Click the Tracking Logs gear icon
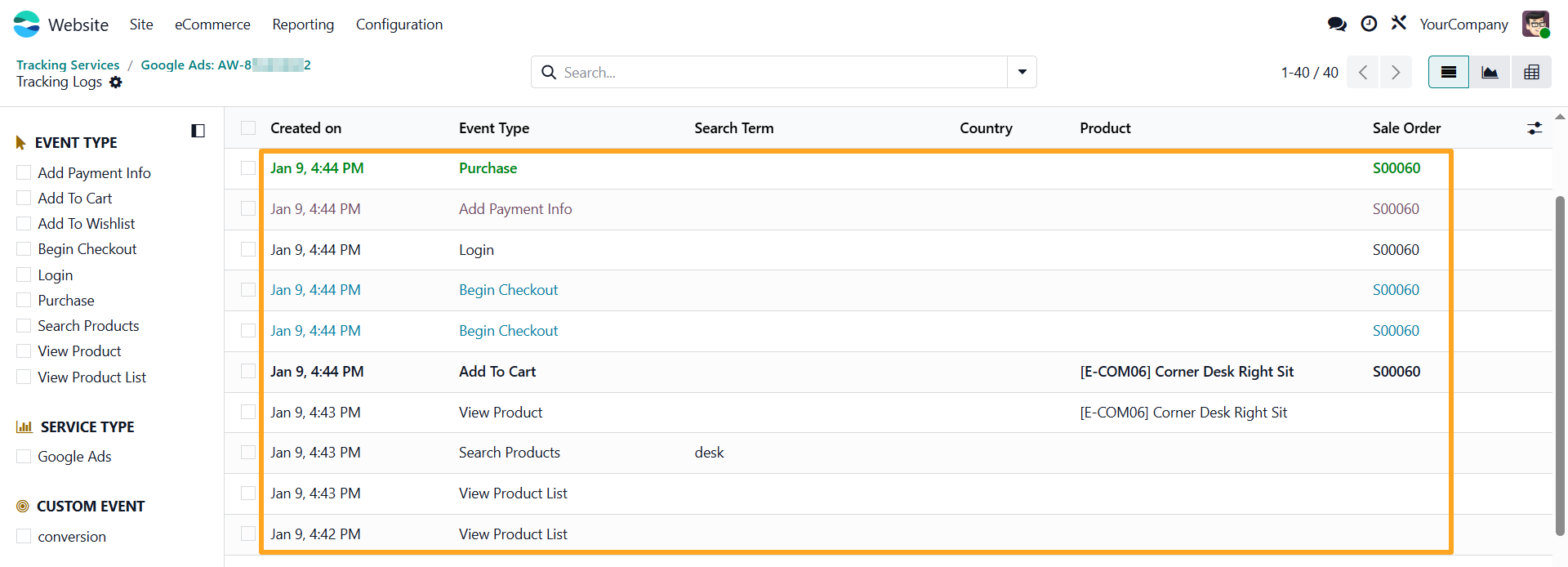1568x567 pixels. pyautogui.click(x=116, y=82)
